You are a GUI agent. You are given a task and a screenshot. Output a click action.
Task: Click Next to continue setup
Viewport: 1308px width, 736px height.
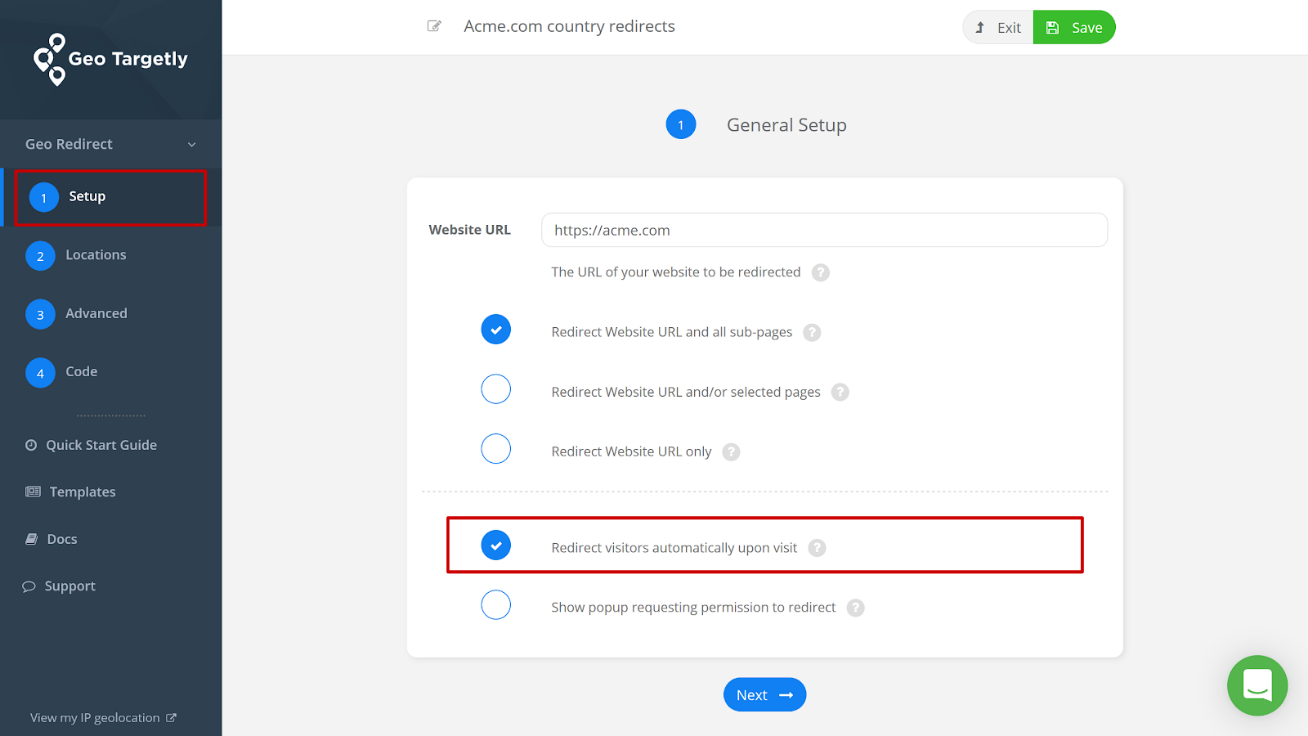(x=764, y=694)
